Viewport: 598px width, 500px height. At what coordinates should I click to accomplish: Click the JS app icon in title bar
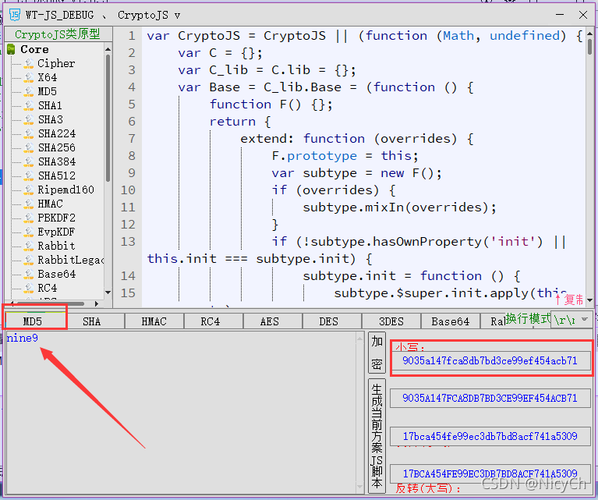click(14, 15)
